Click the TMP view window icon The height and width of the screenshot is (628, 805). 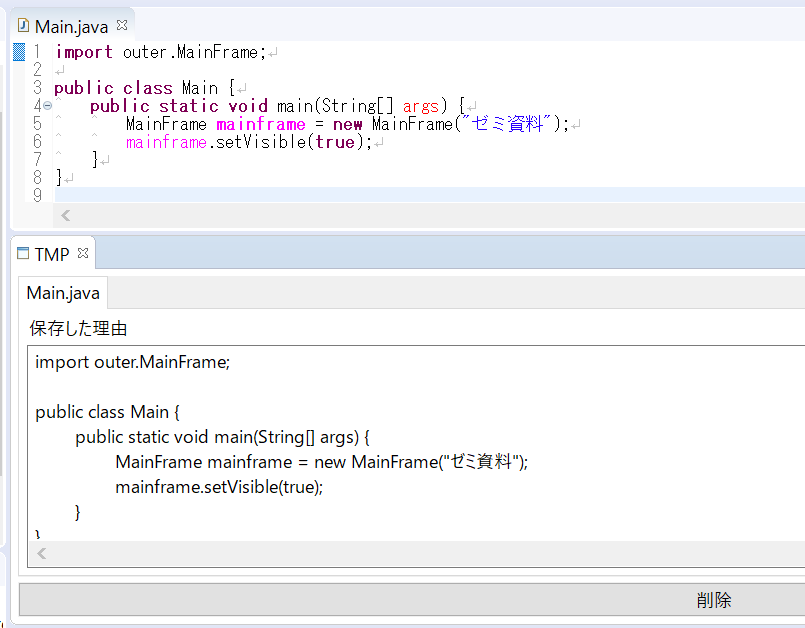[x=23, y=254]
